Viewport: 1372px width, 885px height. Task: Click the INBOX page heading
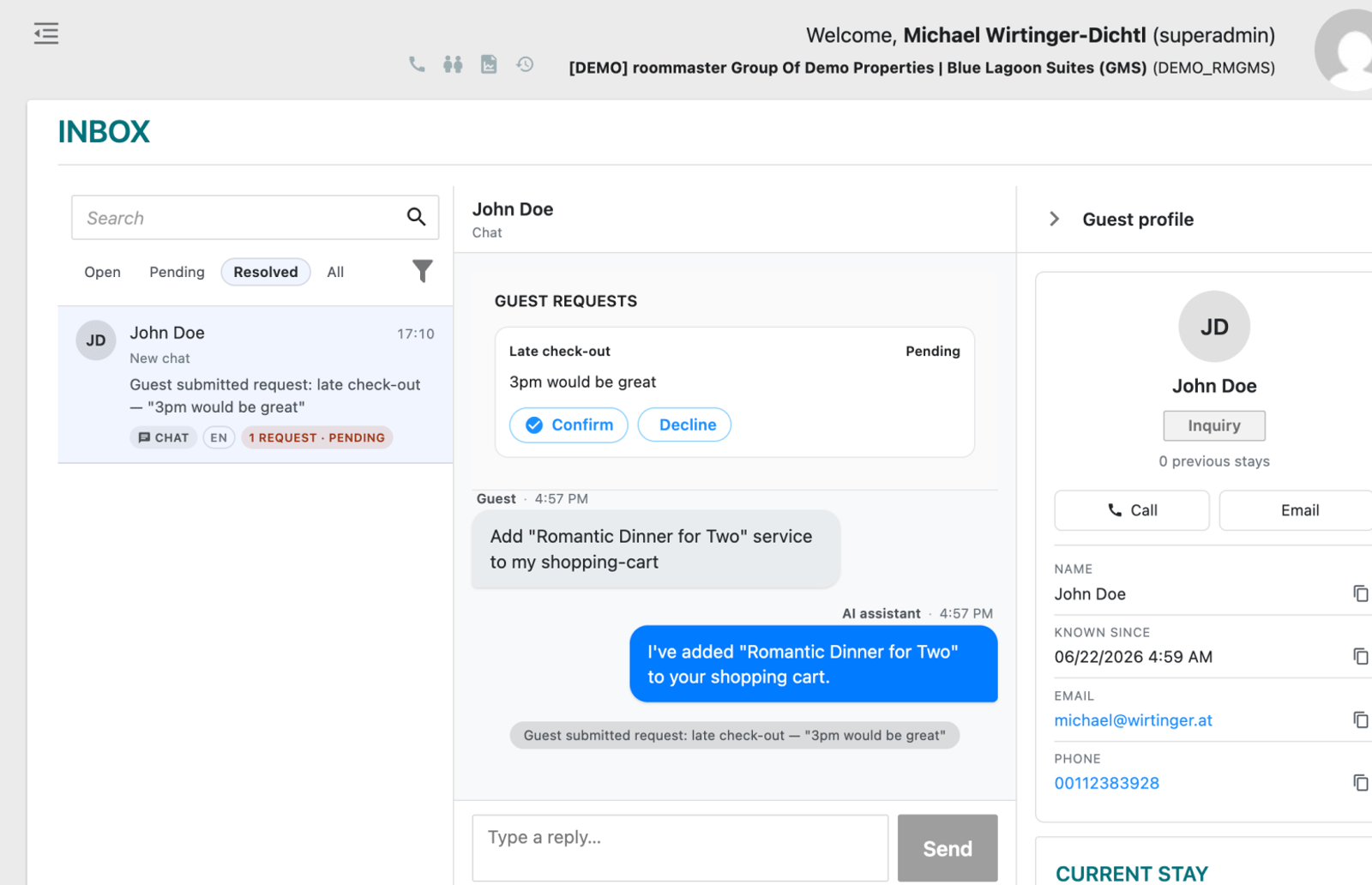[x=104, y=132]
